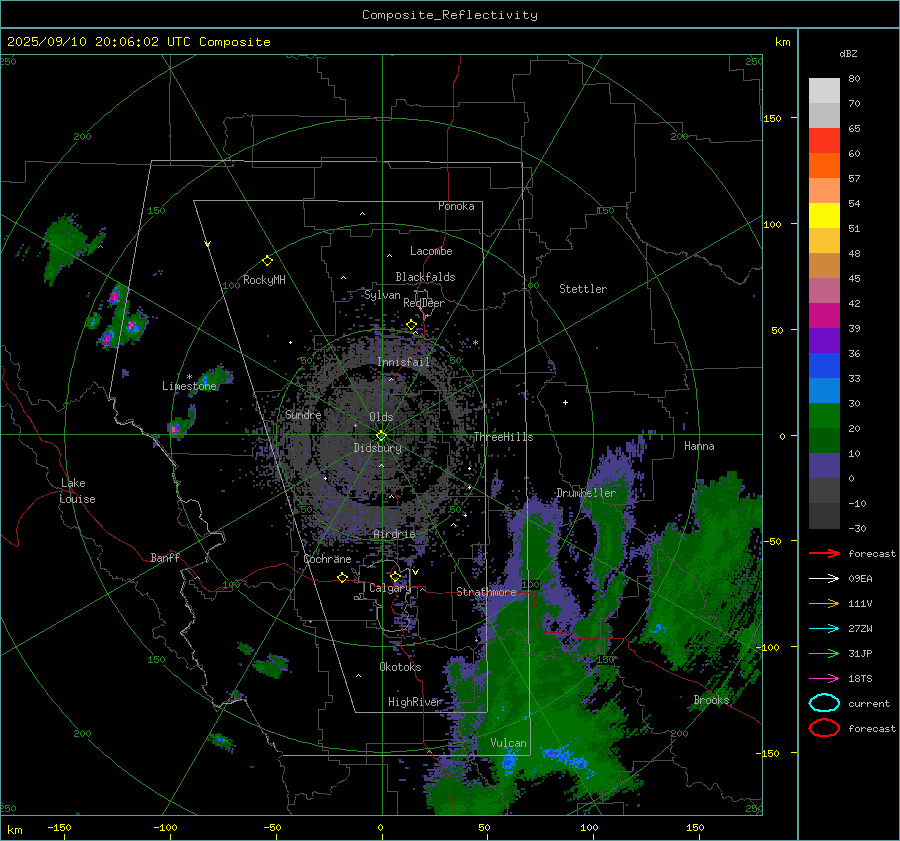Select the yellow 54 dBZ color swatch

[x=824, y=215]
